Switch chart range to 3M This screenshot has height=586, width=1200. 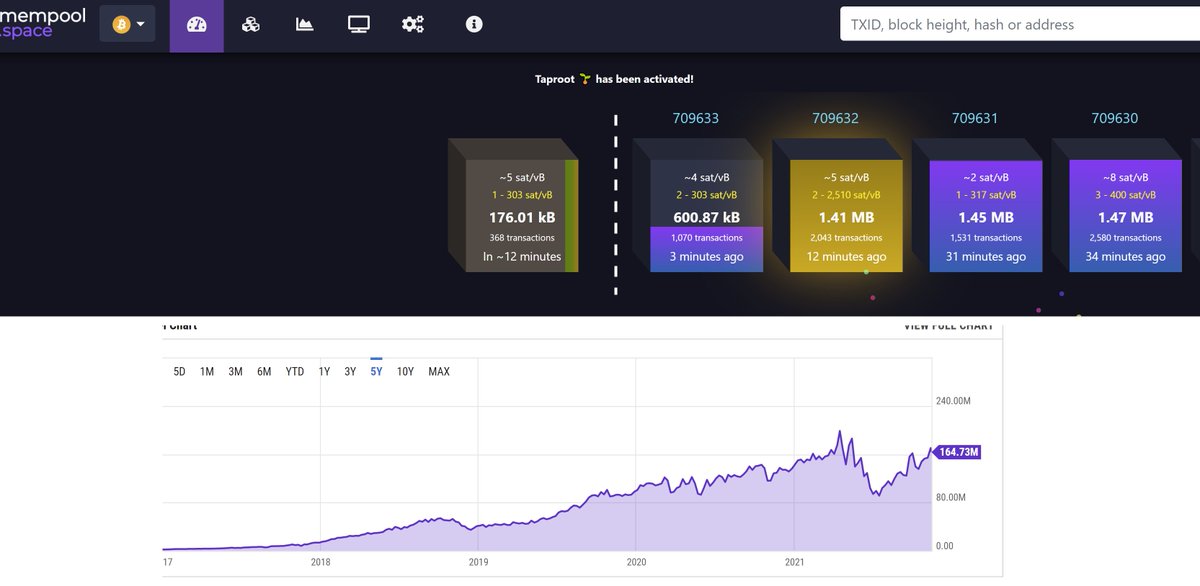(235, 371)
